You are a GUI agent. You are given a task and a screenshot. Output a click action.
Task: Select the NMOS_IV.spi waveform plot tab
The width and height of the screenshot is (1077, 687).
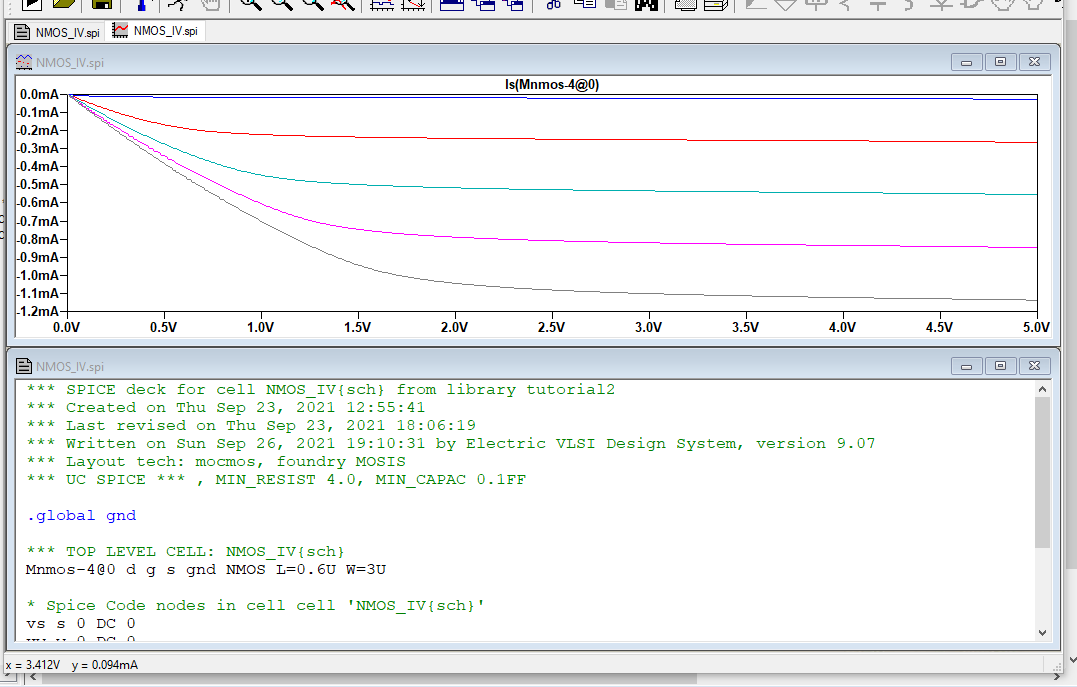[156, 31]
